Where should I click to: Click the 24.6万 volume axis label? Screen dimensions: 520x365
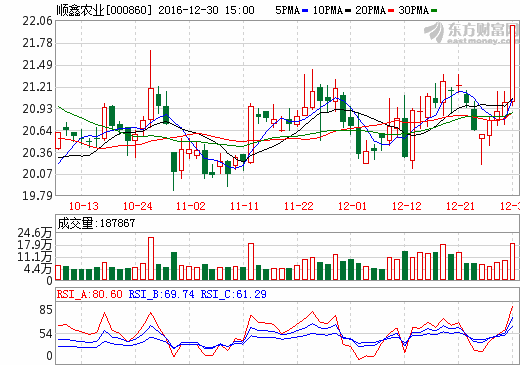[35, 233]
